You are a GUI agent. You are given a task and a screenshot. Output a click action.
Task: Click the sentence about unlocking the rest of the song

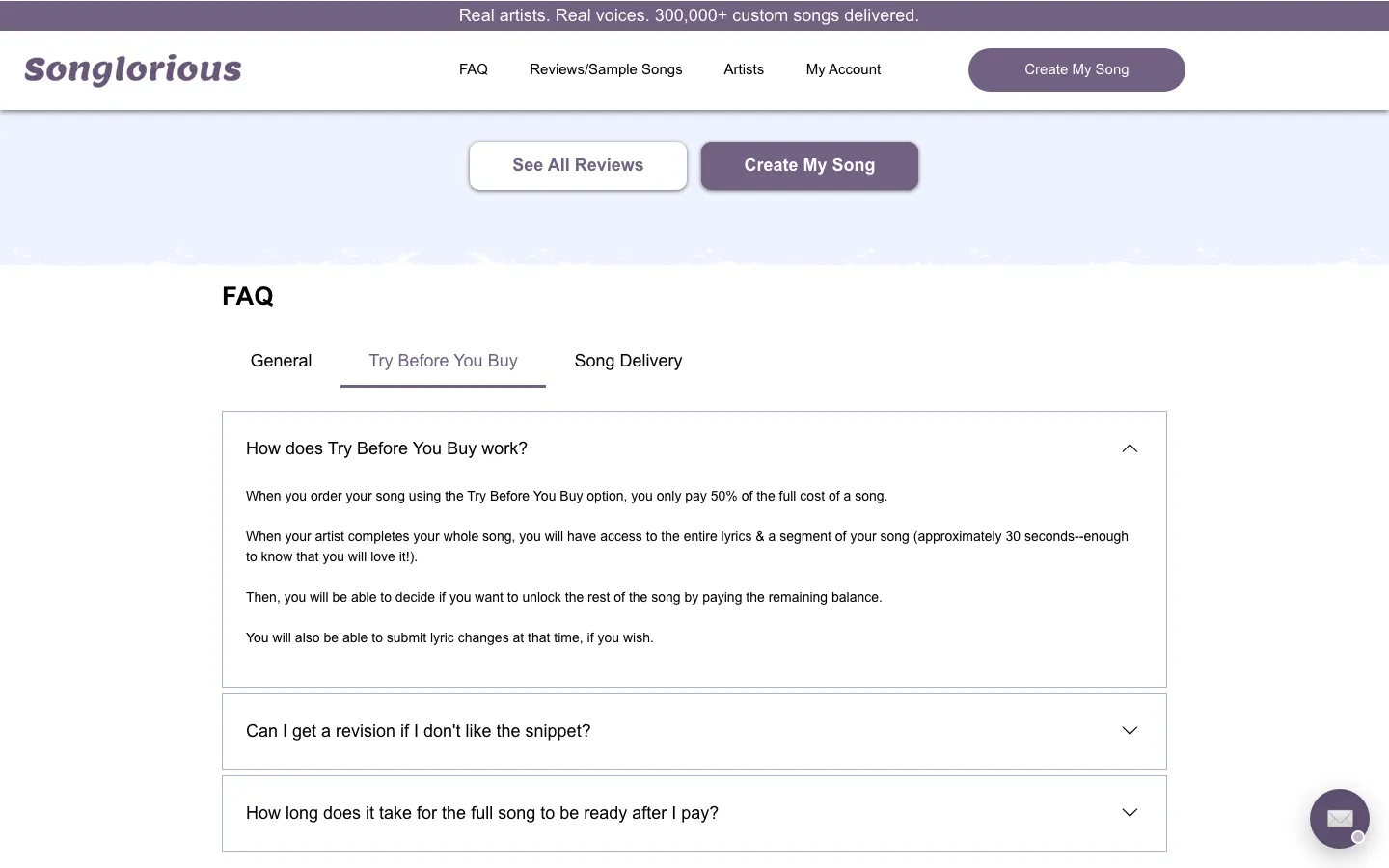coord(564,597)
